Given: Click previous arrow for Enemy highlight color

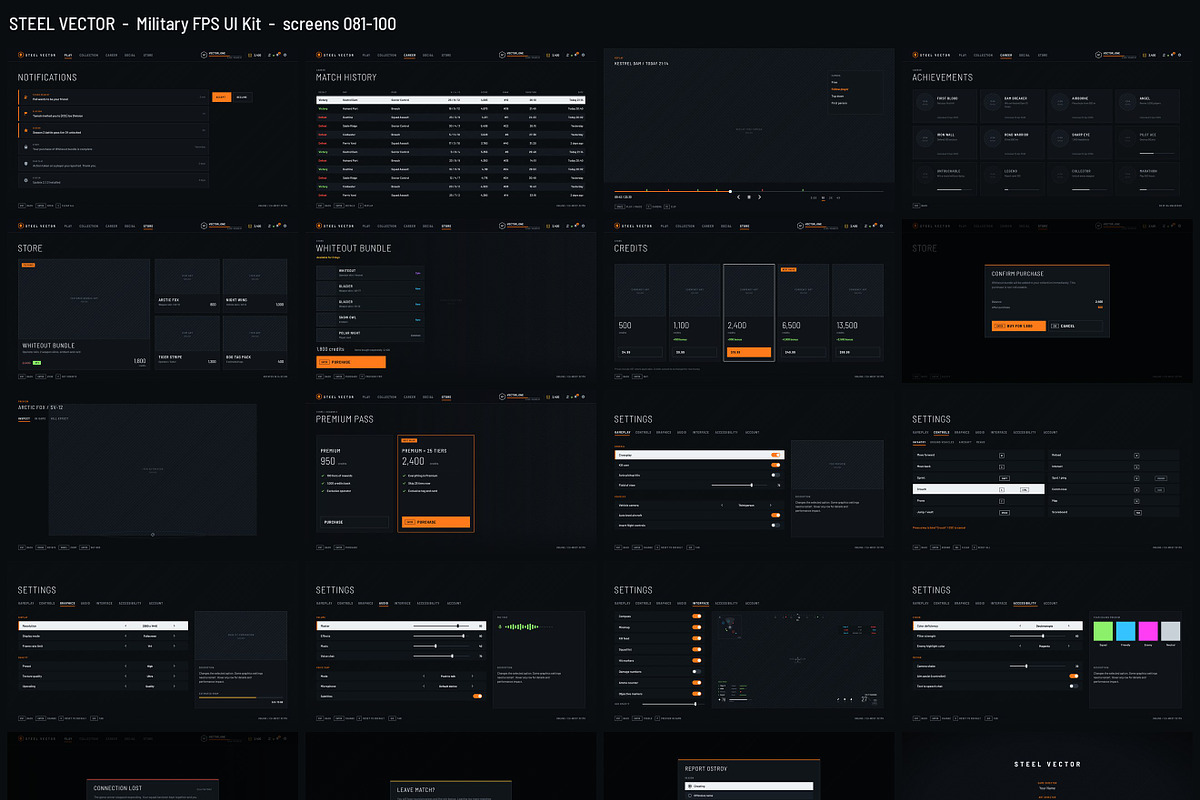Looking at the screenshot, I should tap(1018, 645).
